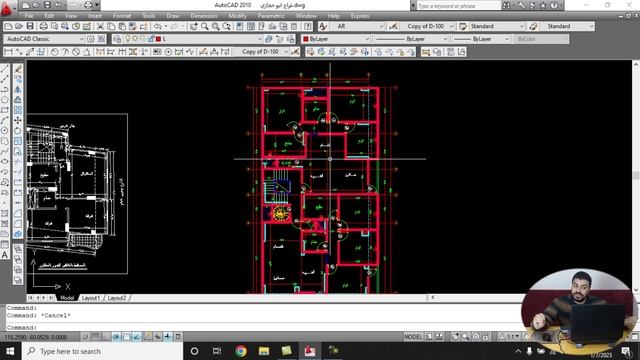The image size is (640, 360).
Task: Open Google Chrome from the taskbar
Action: click(241, 351)
